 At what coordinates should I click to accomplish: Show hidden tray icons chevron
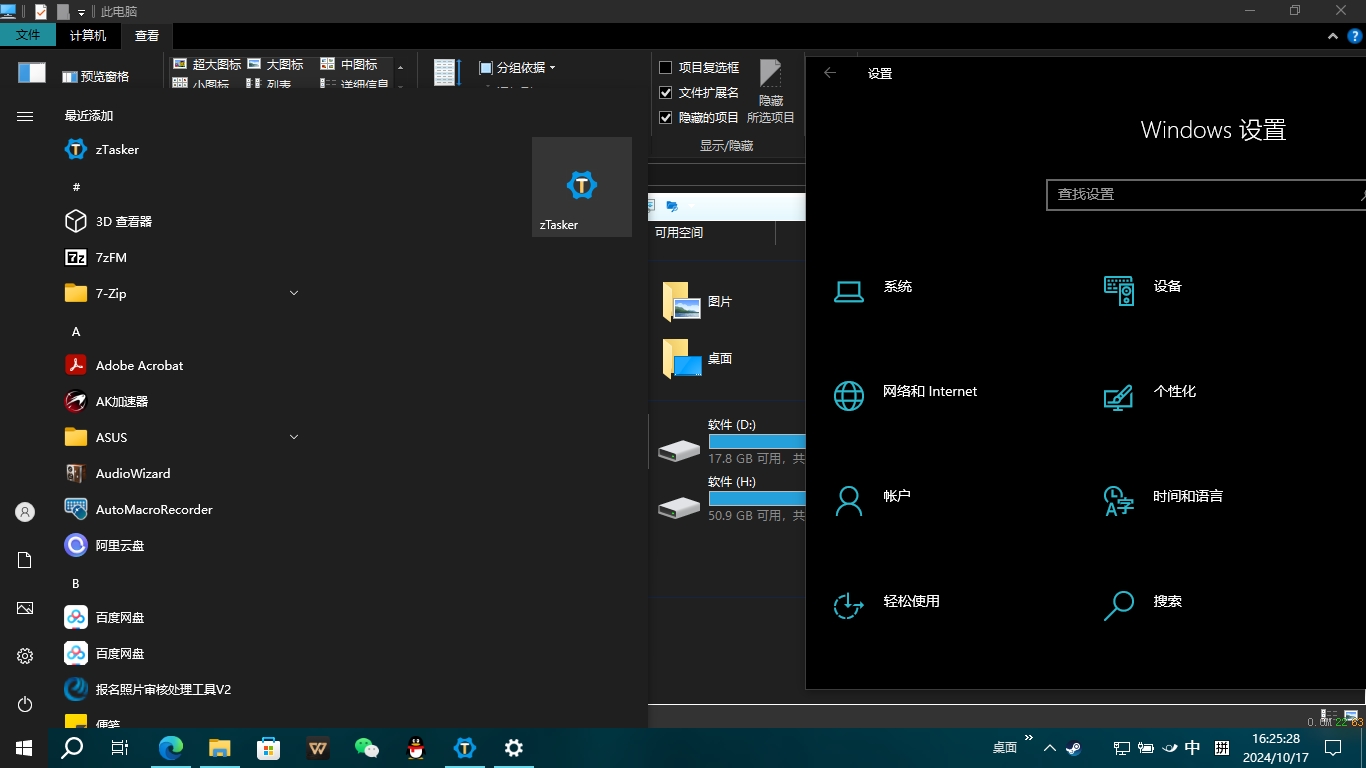click(1049, 747)
